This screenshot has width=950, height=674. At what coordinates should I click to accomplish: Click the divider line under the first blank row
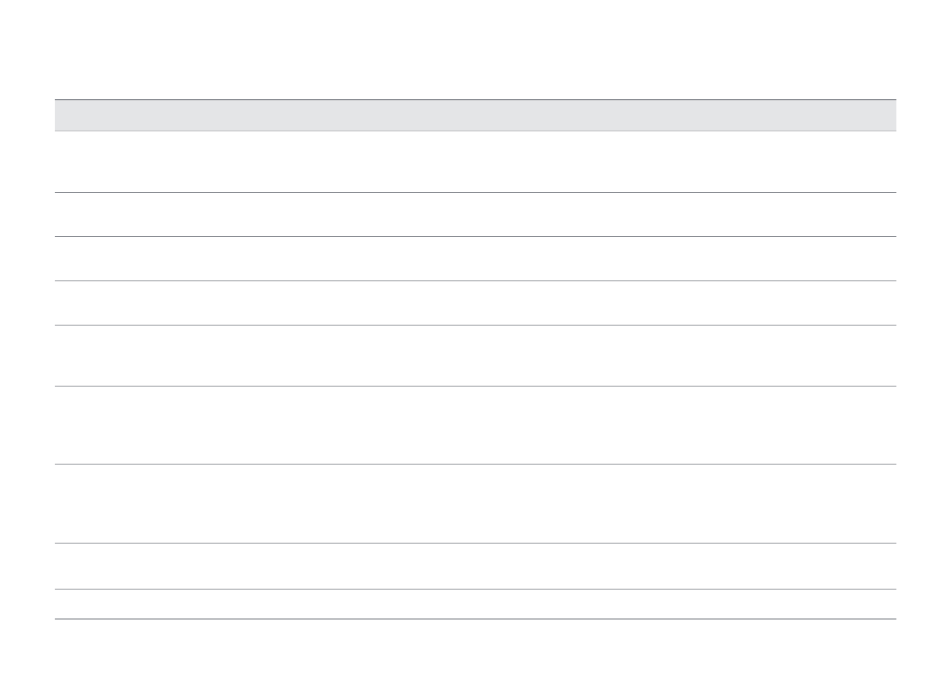coord(475,192)
